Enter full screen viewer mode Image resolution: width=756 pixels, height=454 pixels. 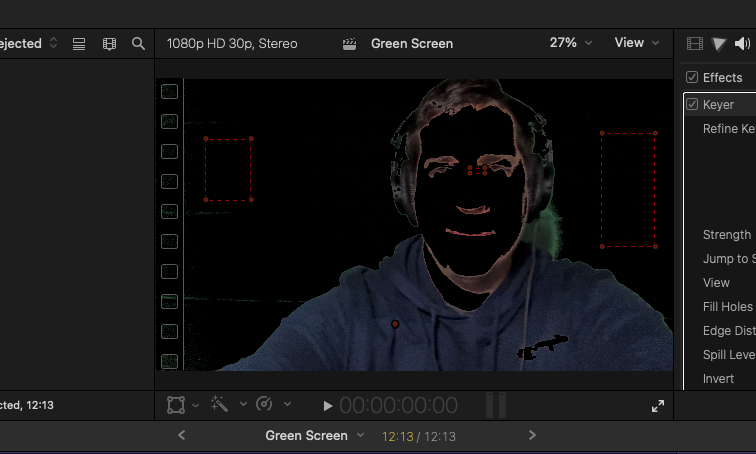click(658, 405)
